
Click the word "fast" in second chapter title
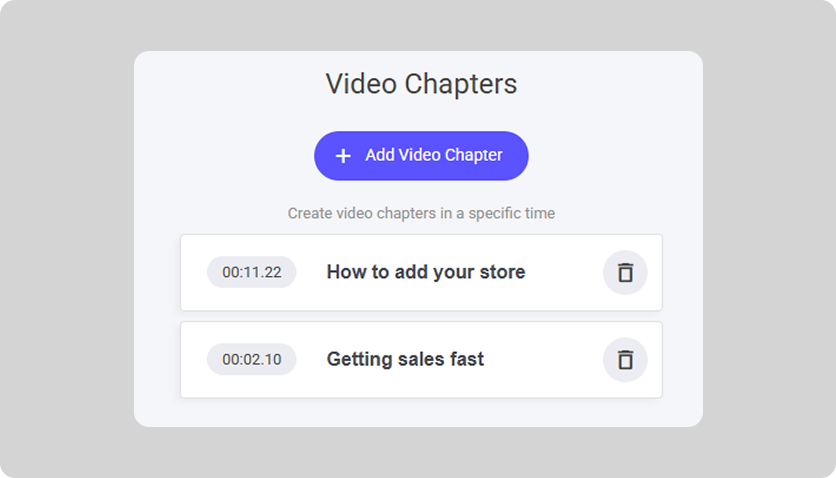[466, 360]
